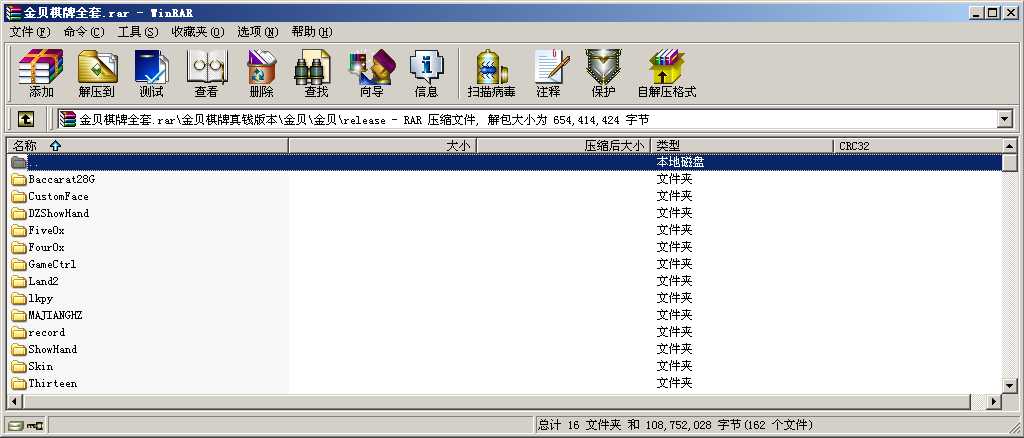This screenshot has height=438, width=1024.
Task: Click the Virus Scan (扫描病毒) icon
Action: [492, 72]
